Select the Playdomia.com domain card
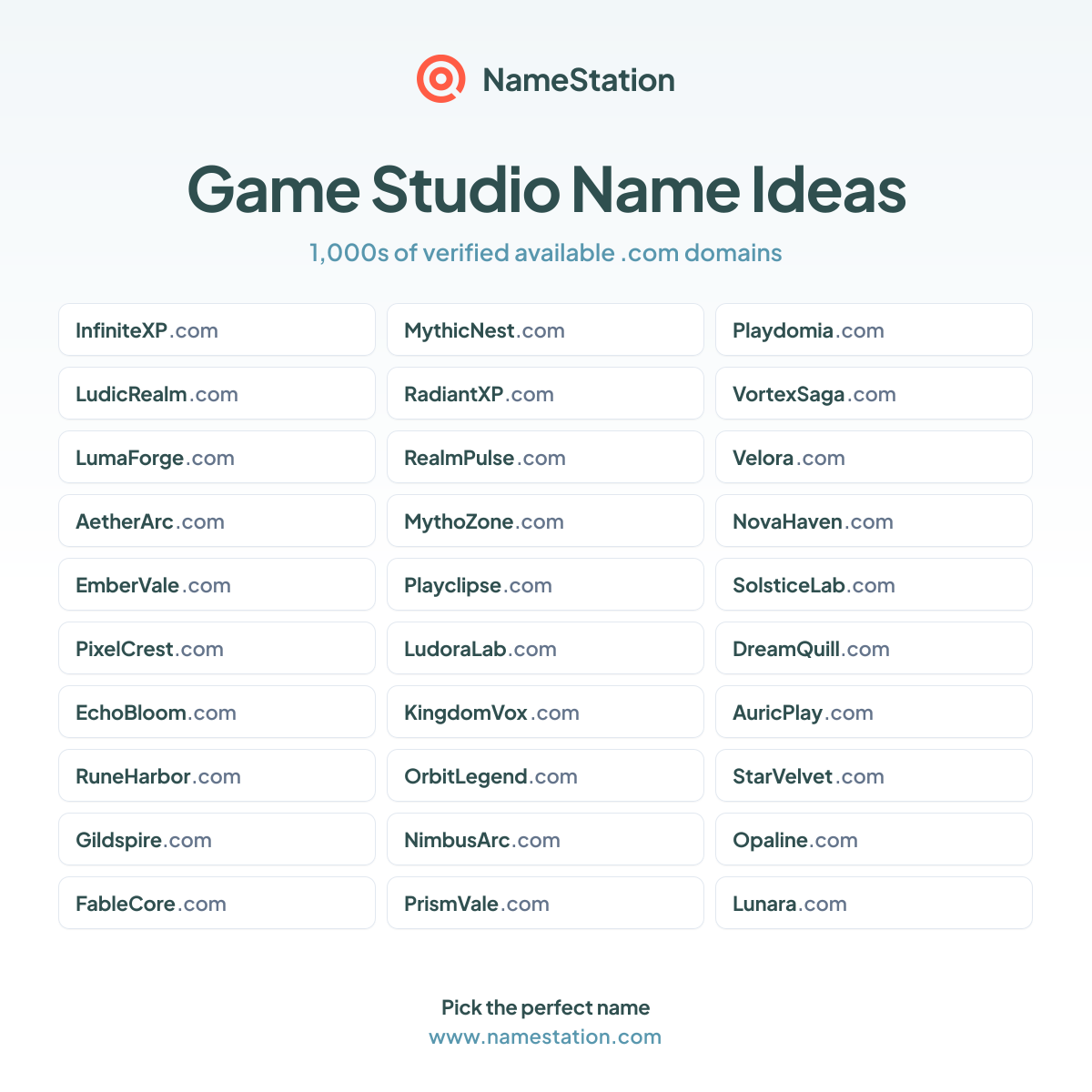This screenshot has width=1092, height=1092. (x=875, y=329)
